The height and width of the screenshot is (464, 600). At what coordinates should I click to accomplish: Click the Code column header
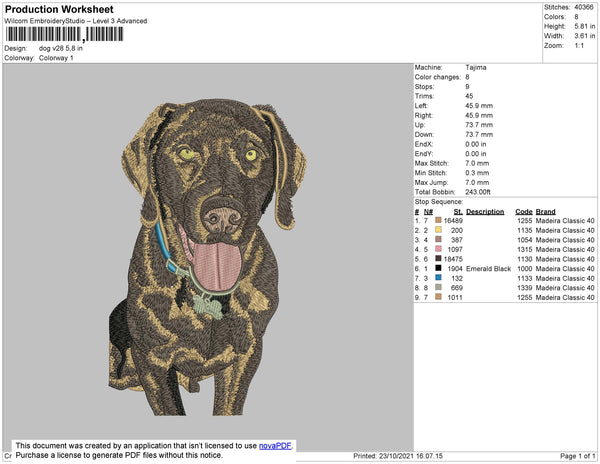523,211
